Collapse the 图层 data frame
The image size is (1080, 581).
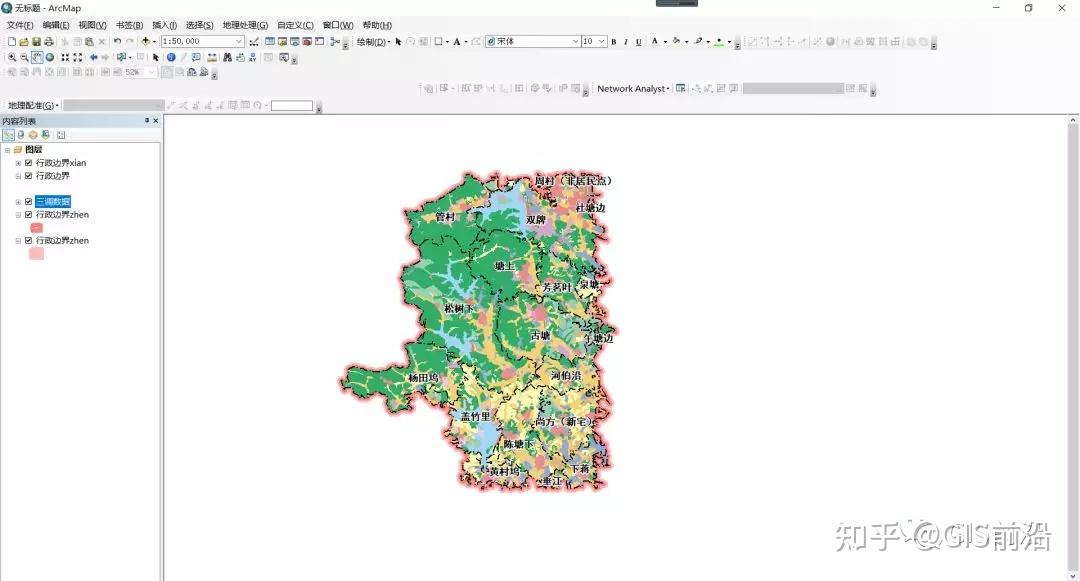pyautogui.click(x=8, y=150)
